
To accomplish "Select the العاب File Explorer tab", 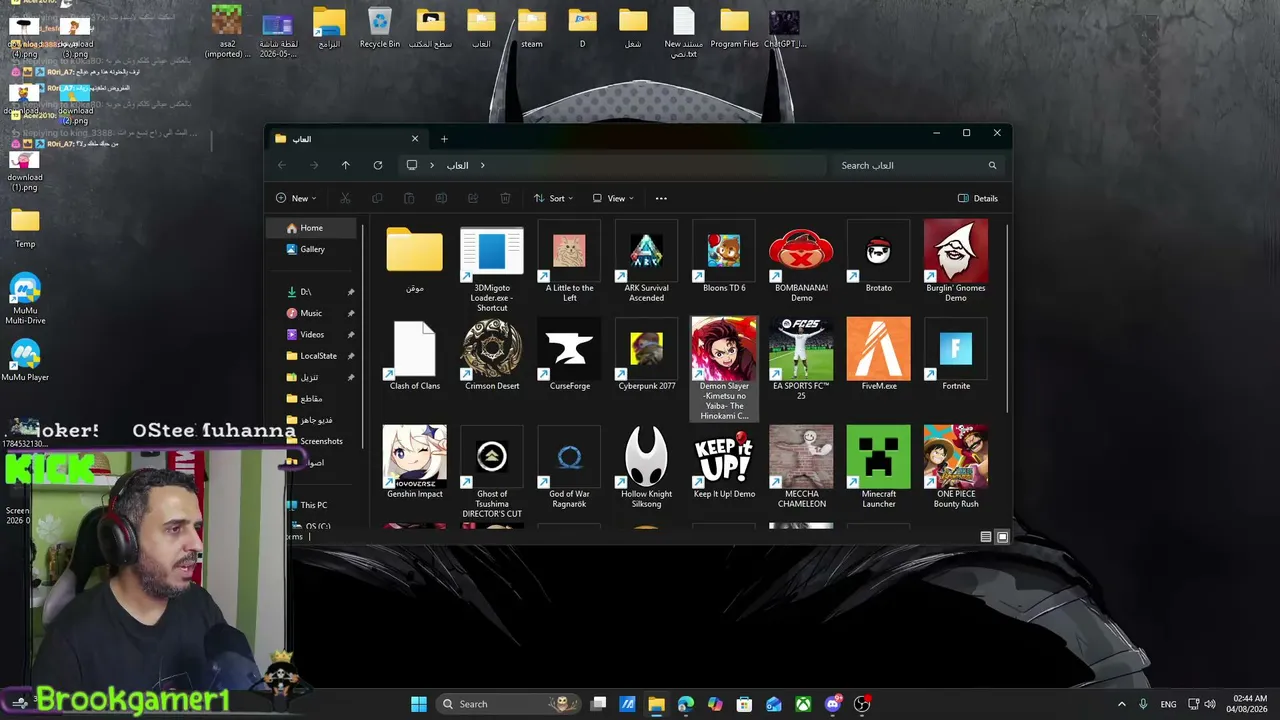I will (x=346, y=139).
